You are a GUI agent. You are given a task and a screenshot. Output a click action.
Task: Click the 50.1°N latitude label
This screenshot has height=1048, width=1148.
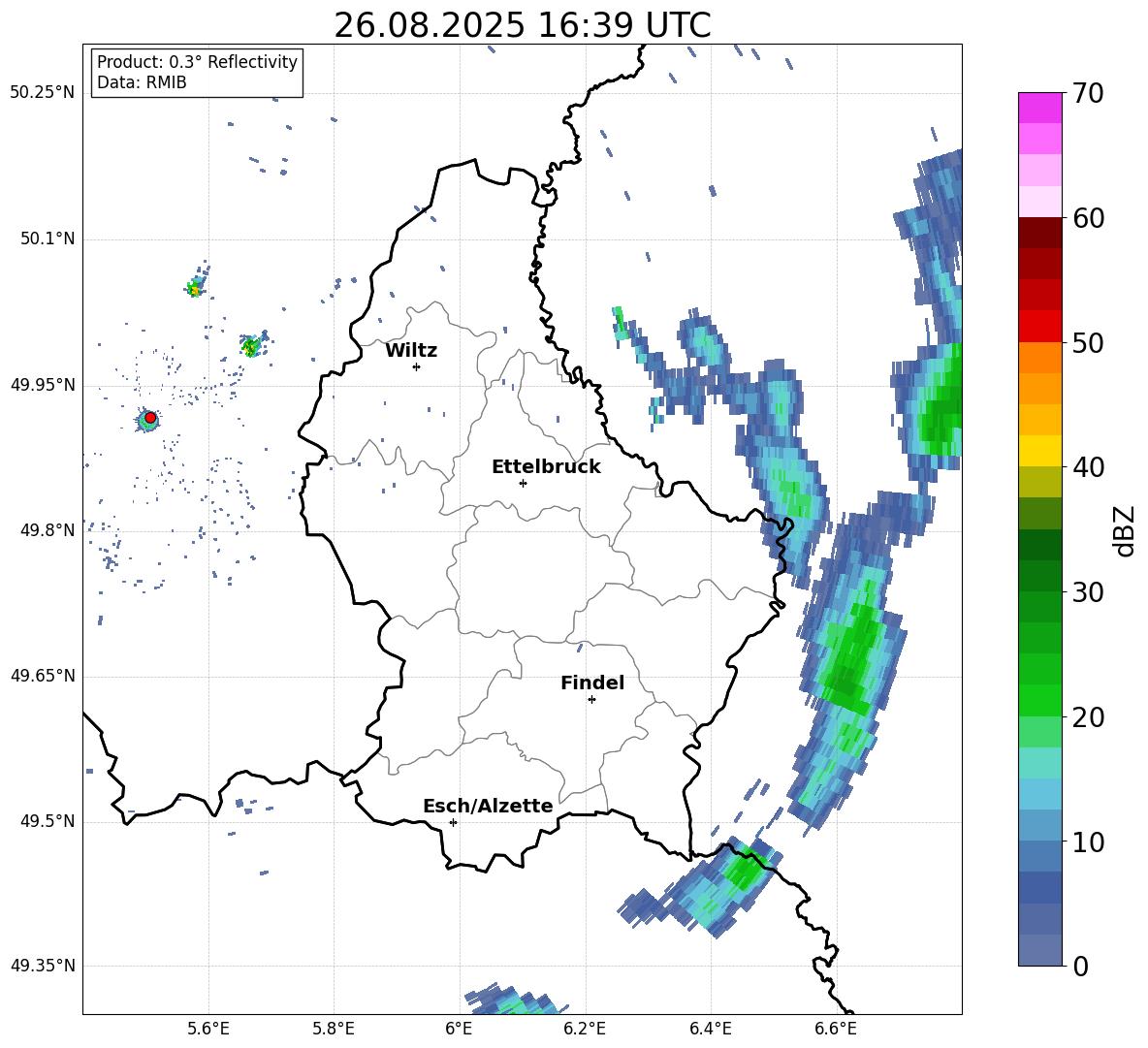[x=48, y=239]
